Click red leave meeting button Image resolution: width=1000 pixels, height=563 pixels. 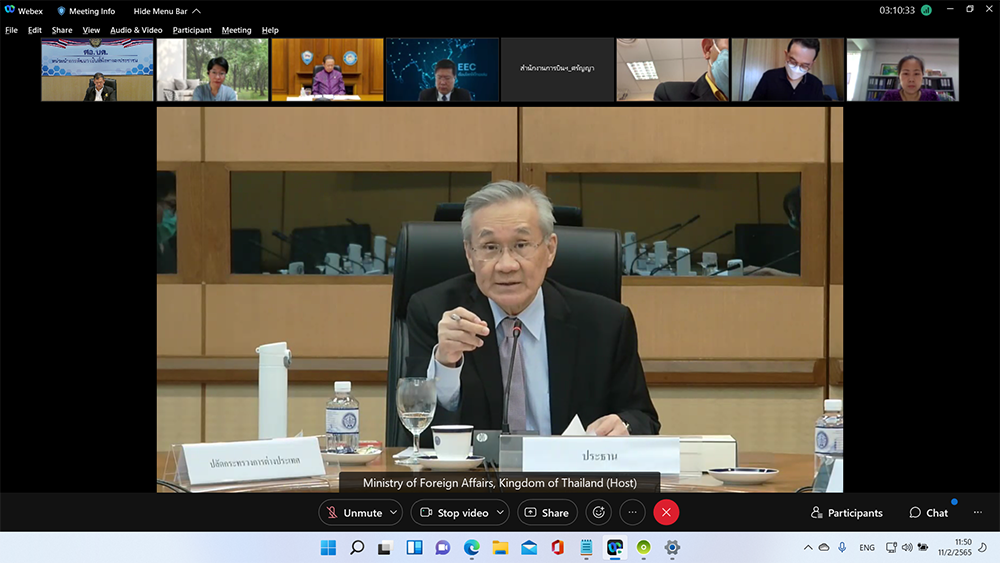(x=666, y=513)
